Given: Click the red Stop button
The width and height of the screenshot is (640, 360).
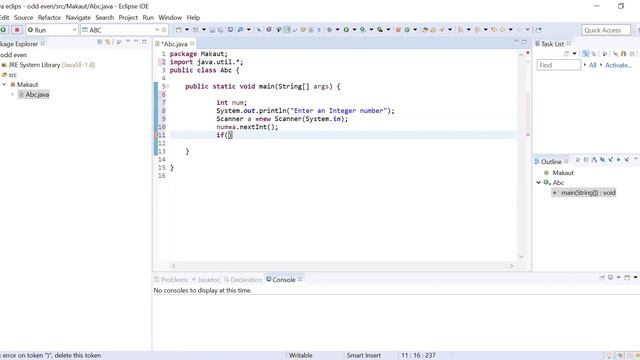Looking at the screenshot, I should pos(17,30).
